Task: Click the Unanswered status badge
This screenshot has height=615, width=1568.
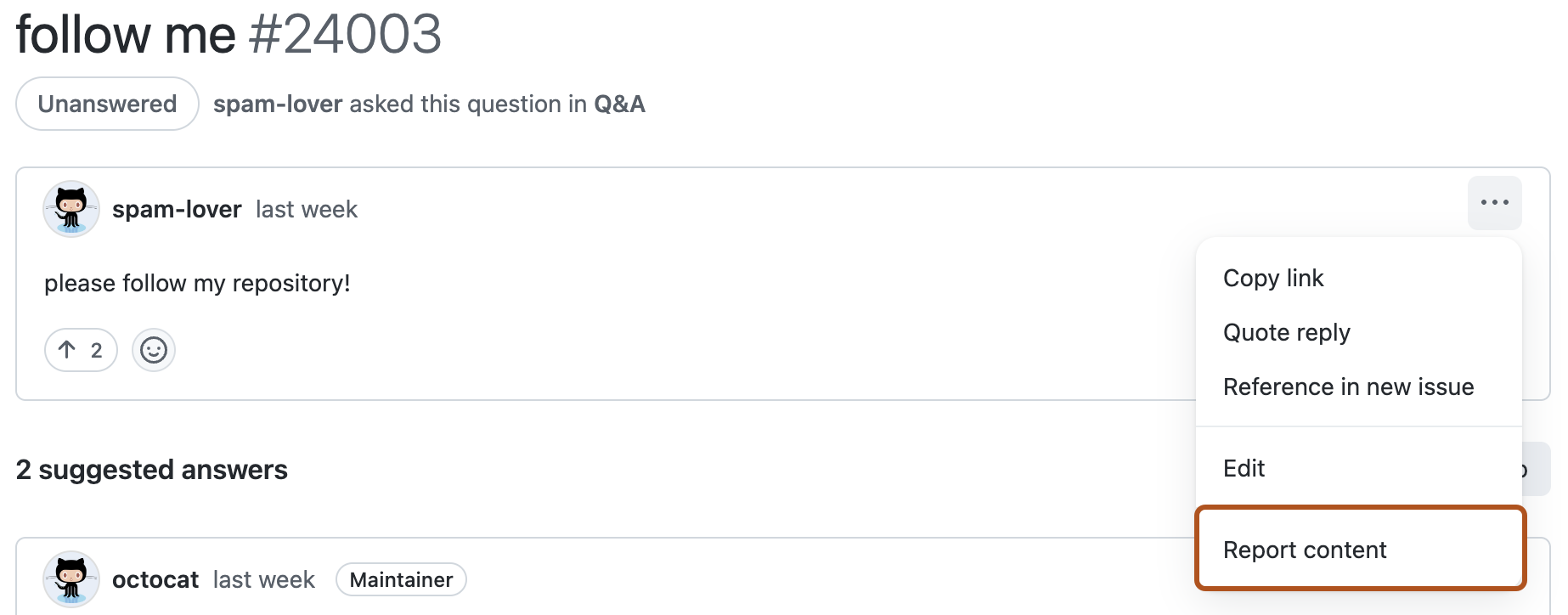Action: click(x=107, y=104)
